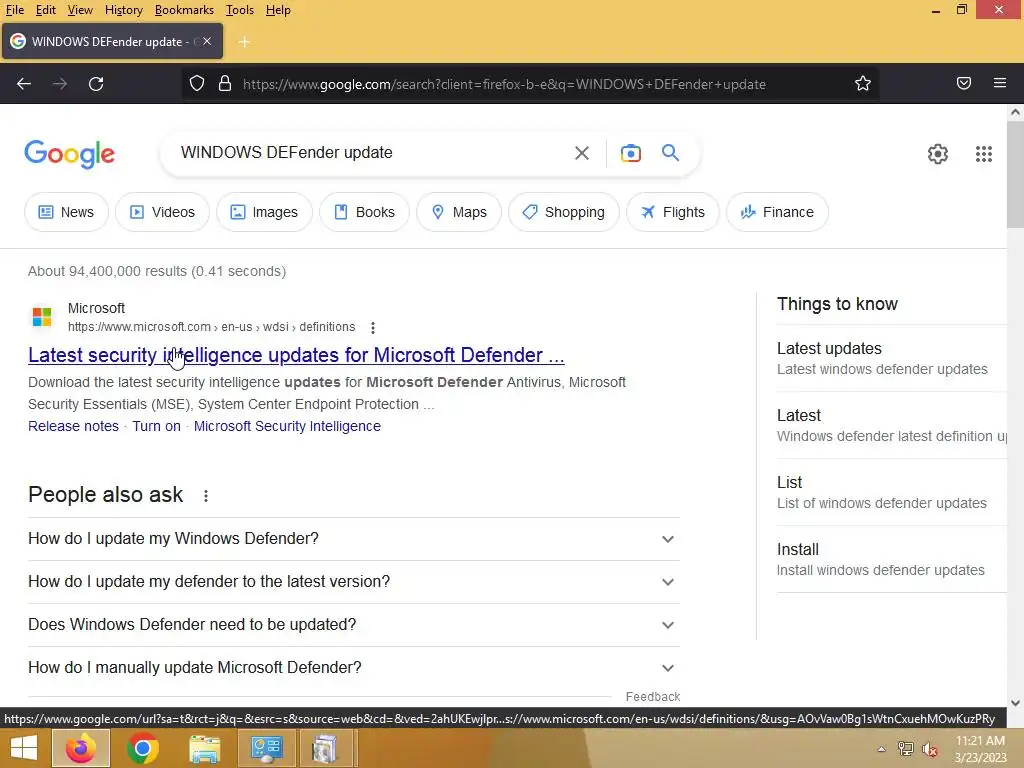This screenshot has width=1024, height=768.
Task: Click the taskbar clock showing 11:21 AM
Action: pos(980,749)
